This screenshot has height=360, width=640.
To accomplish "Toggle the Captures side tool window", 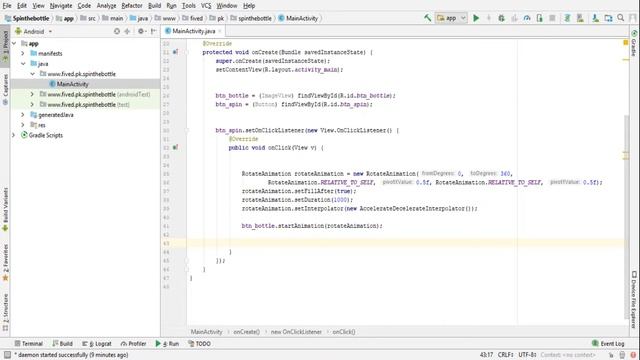I will pos(5,89).
